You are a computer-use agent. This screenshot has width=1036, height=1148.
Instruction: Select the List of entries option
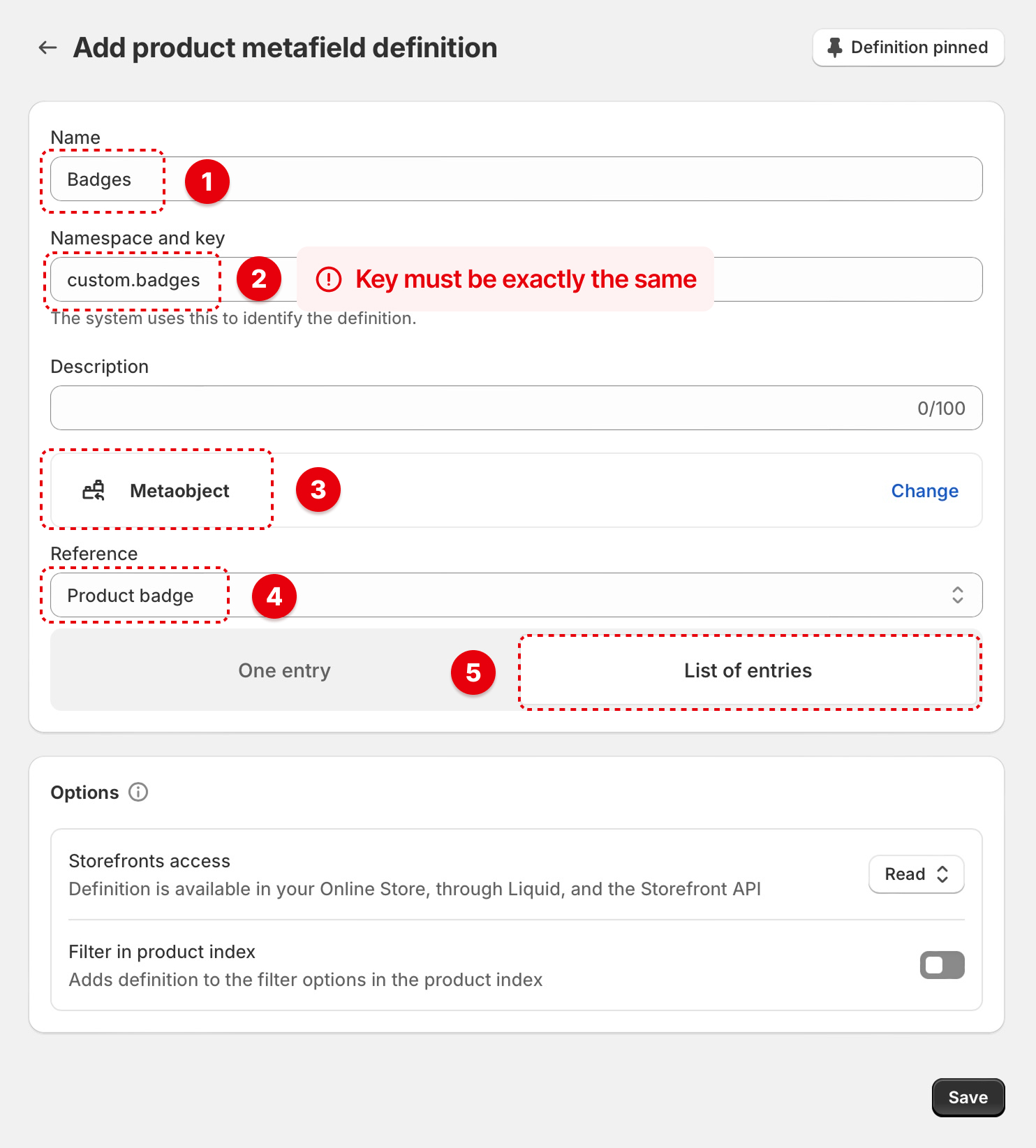(748, 670)
